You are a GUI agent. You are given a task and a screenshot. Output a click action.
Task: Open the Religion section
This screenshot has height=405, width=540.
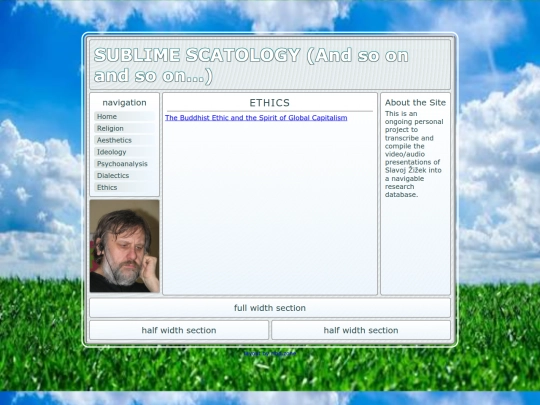pyautogui.click(x=124, y=128)
